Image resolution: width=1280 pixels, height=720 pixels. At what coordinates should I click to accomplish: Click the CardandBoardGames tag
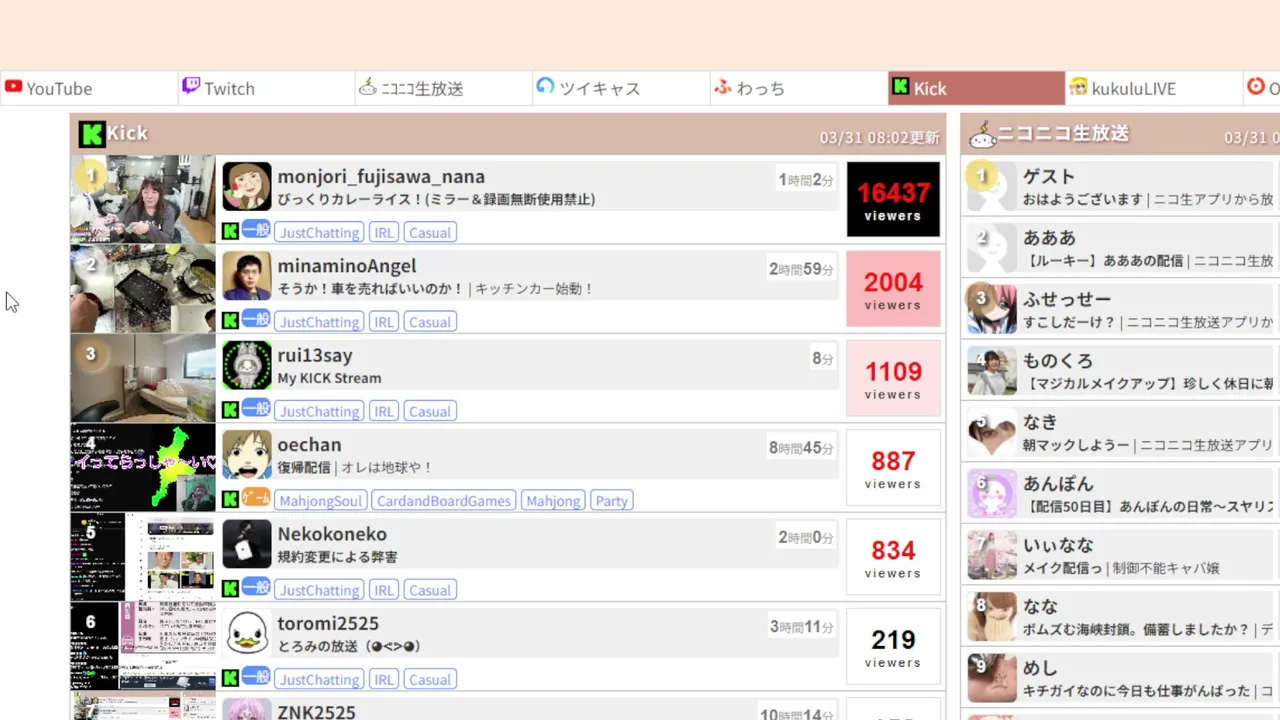(x=444, y=500)
